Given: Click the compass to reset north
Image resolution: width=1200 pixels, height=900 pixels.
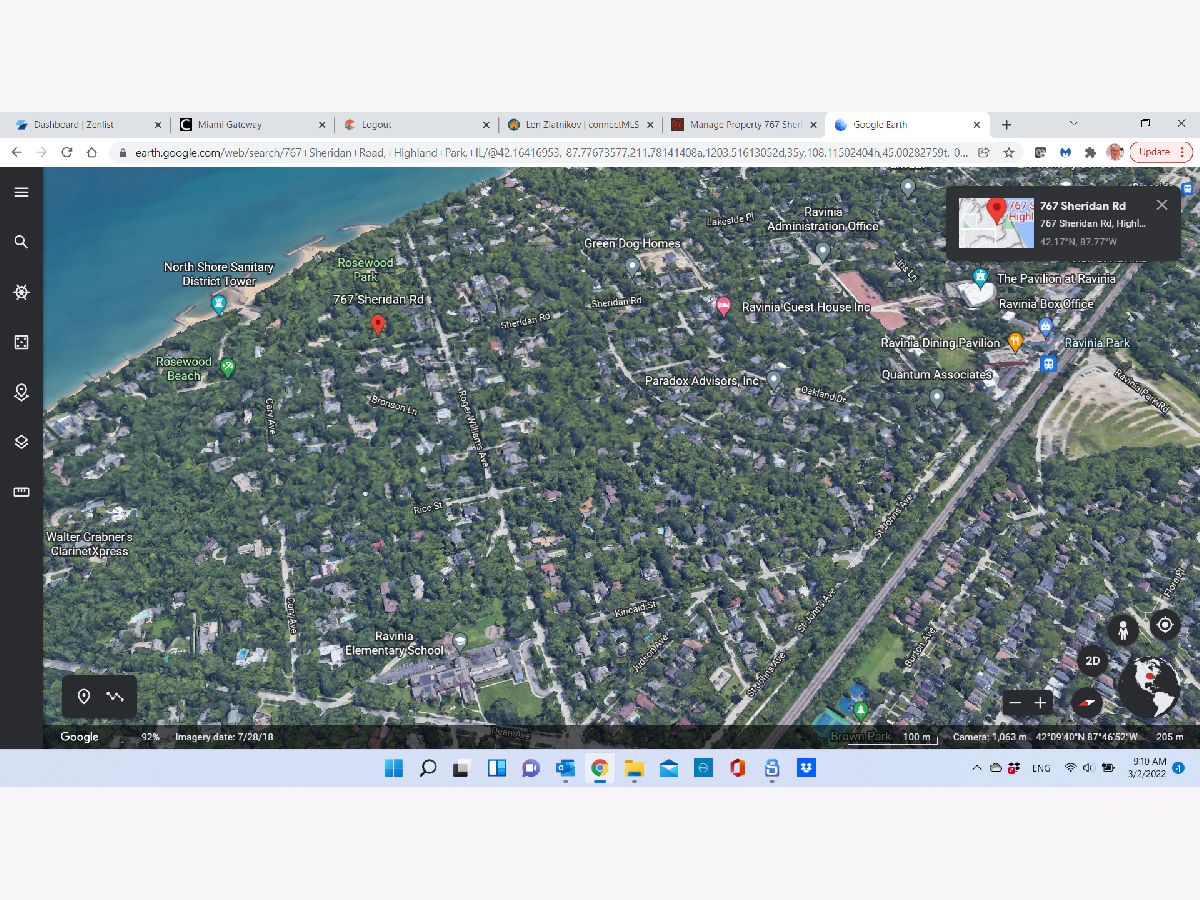Looking at the screenshot, I should (1087, 703).
